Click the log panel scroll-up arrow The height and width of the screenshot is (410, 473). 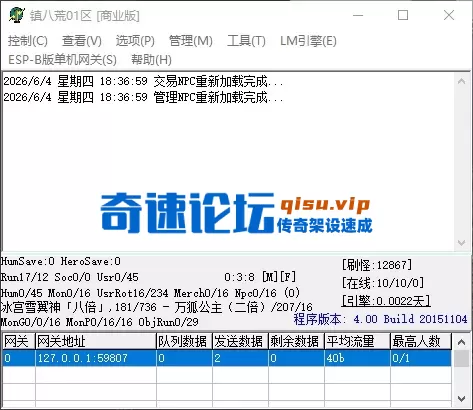coord(461,81)
